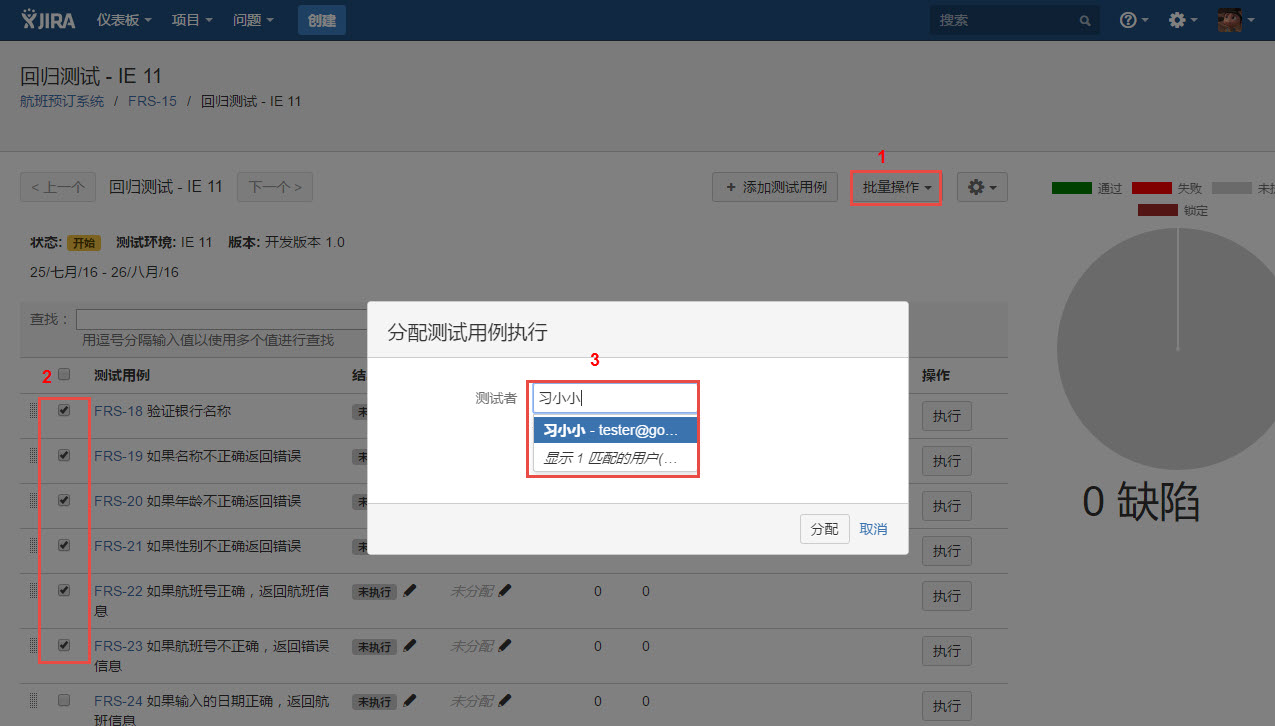Screen dimensions: 1275x726
Task: Execute FRS-21 with 执行 button
Action: [947, 551]
